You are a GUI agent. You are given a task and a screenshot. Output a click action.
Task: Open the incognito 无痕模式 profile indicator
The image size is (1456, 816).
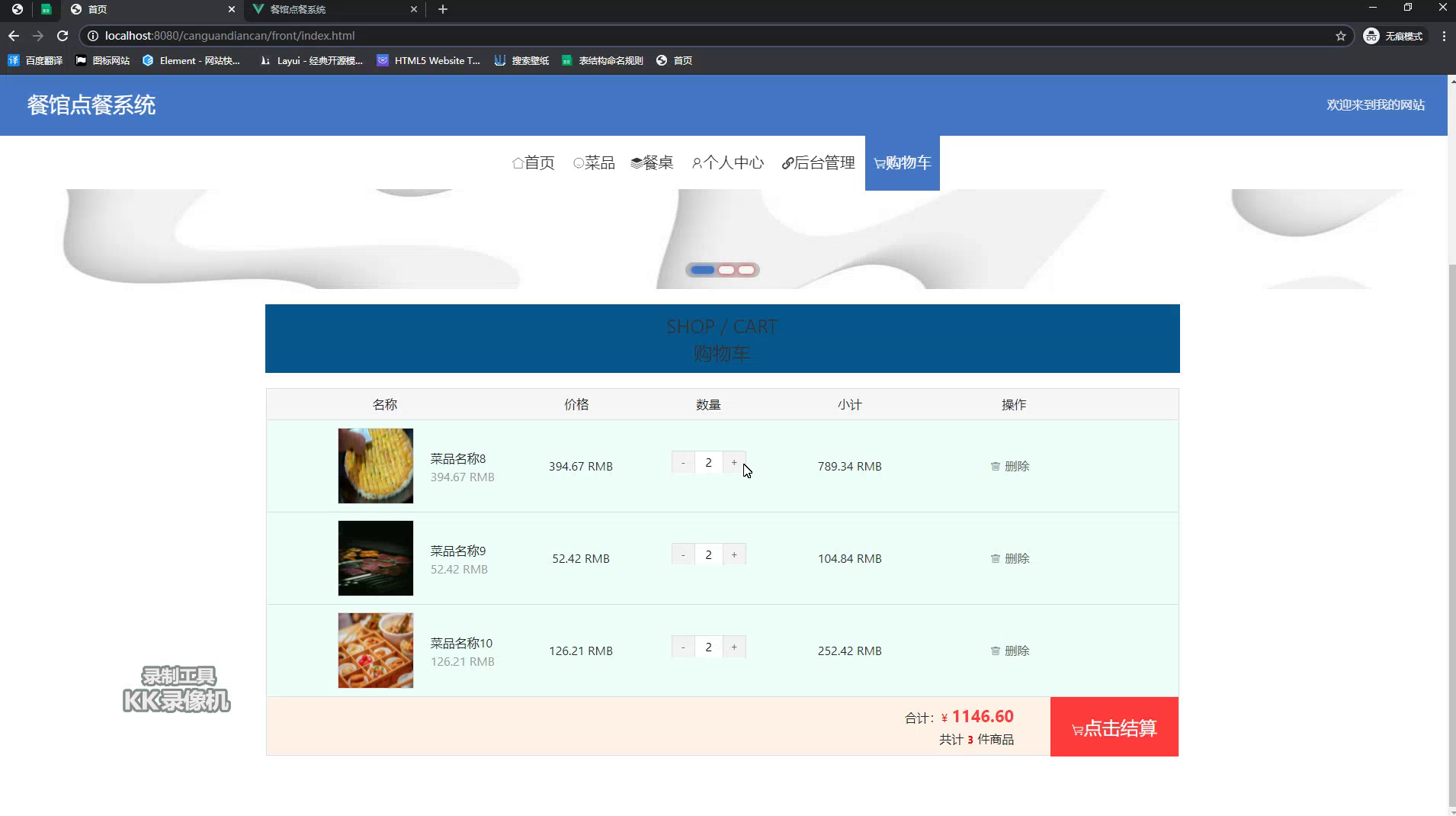[x=1393, y=36]
